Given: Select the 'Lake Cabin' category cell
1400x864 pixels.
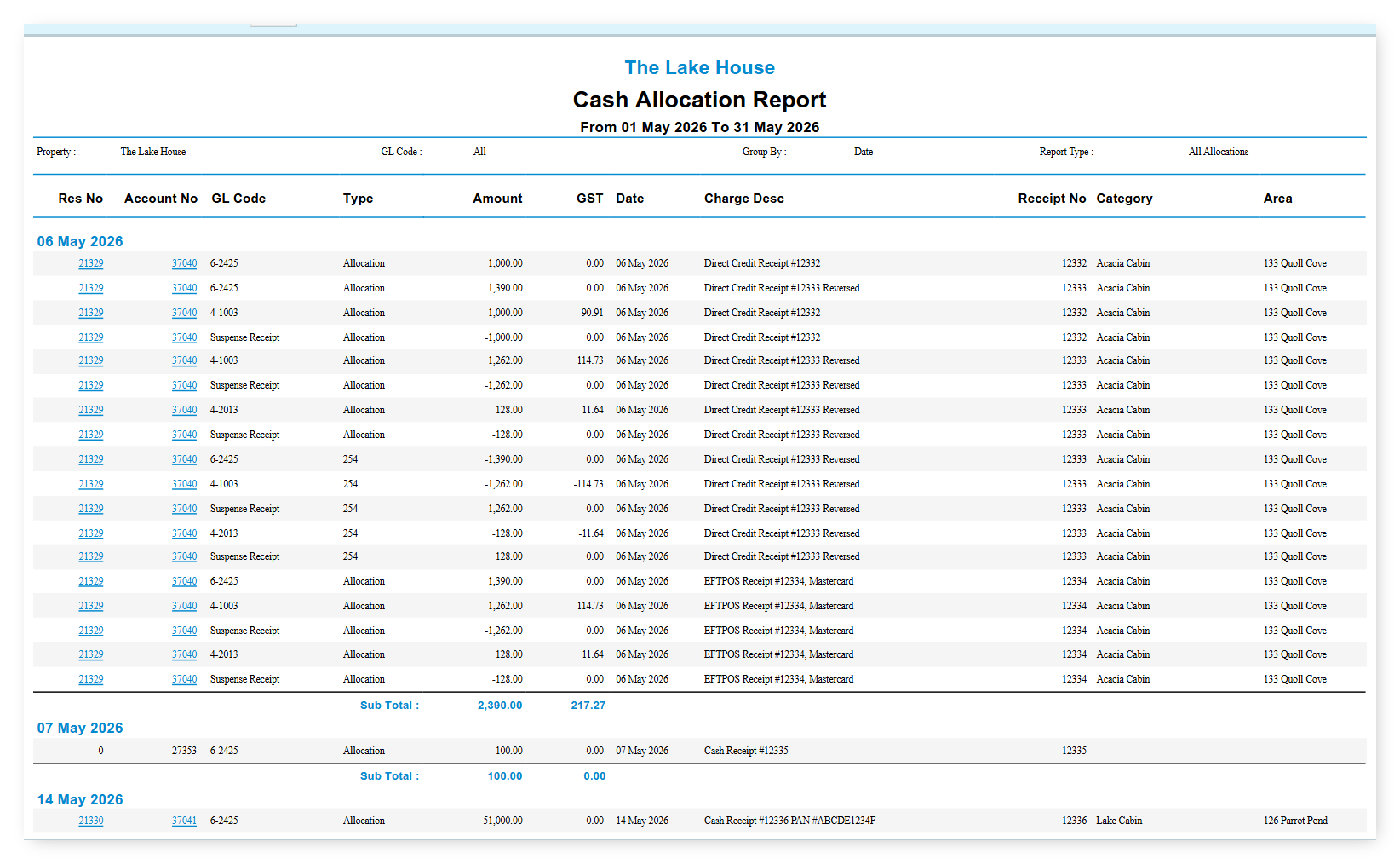Looking at the screenshot, I should (1119, 821).
